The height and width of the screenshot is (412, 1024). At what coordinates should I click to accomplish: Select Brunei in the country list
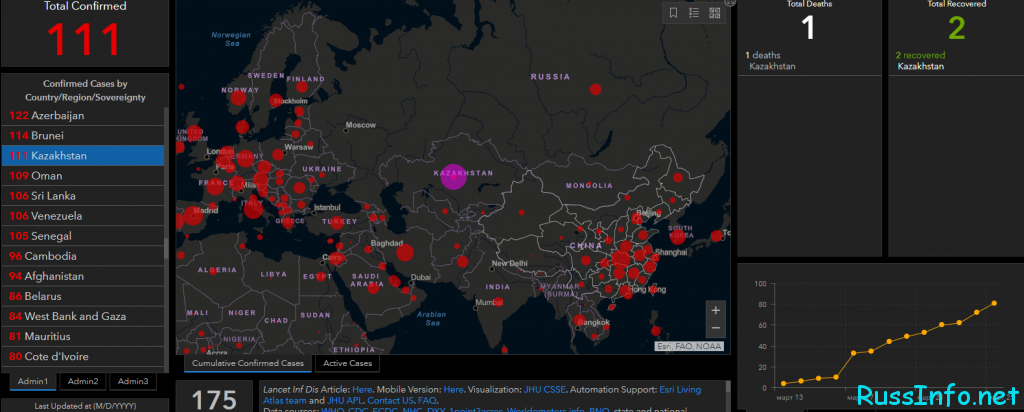coord(83,136)
